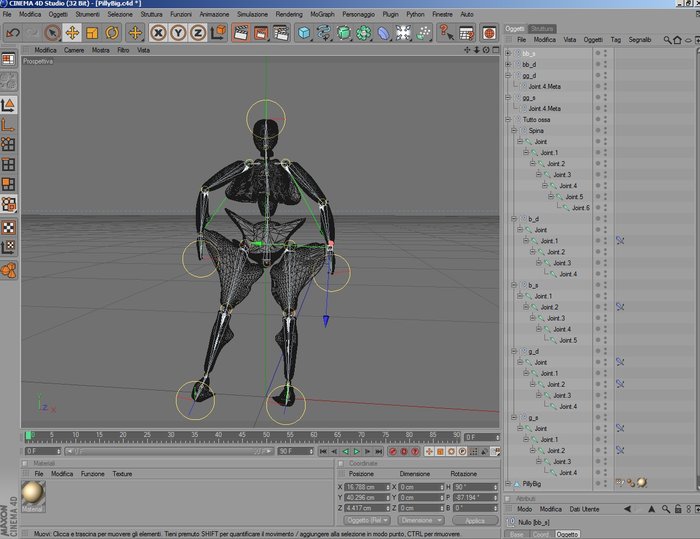Toggle visibility dots for Tutto ossa
The image size is (700, 539).
click(605, 119)
